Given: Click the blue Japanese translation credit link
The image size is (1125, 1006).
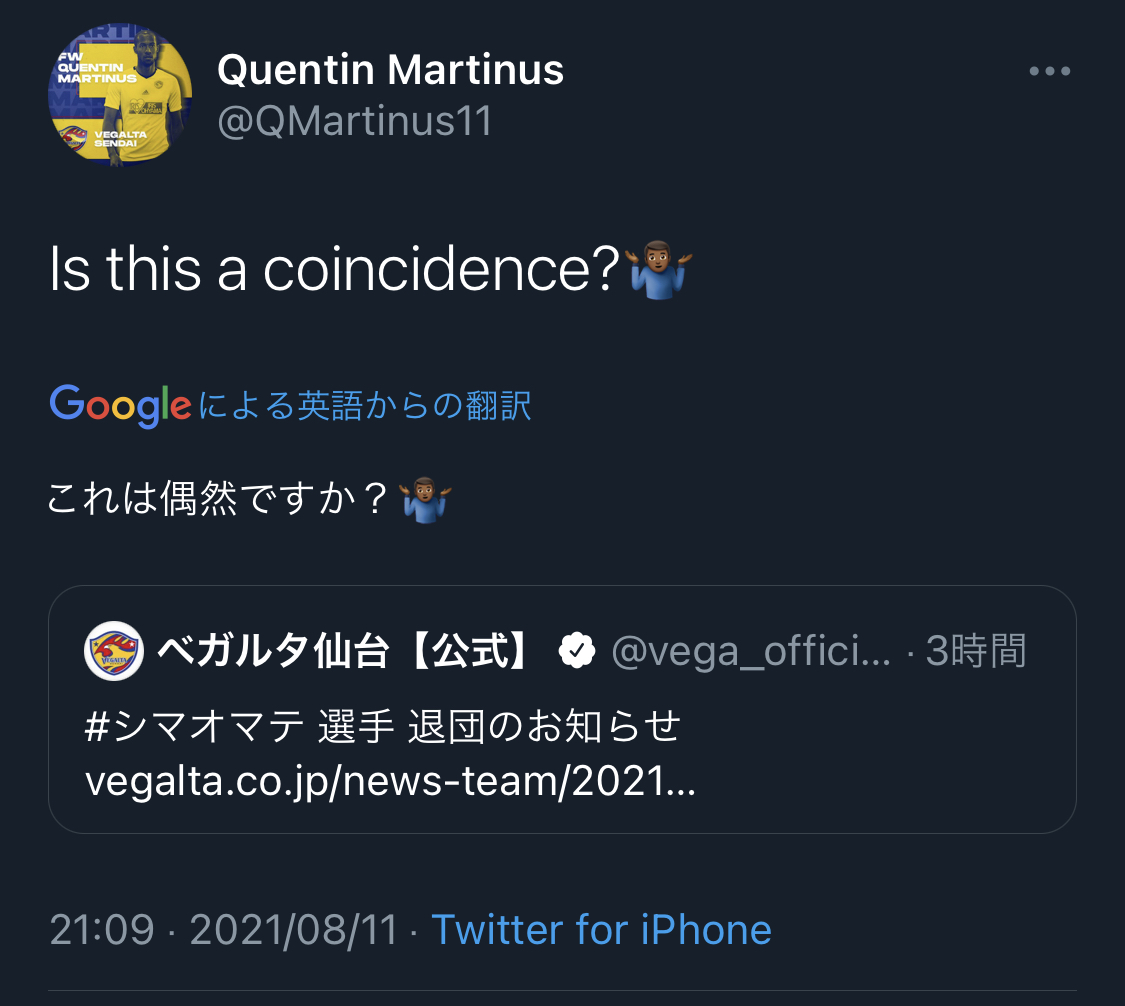Looking at the screenshot, I should point(365,405).
